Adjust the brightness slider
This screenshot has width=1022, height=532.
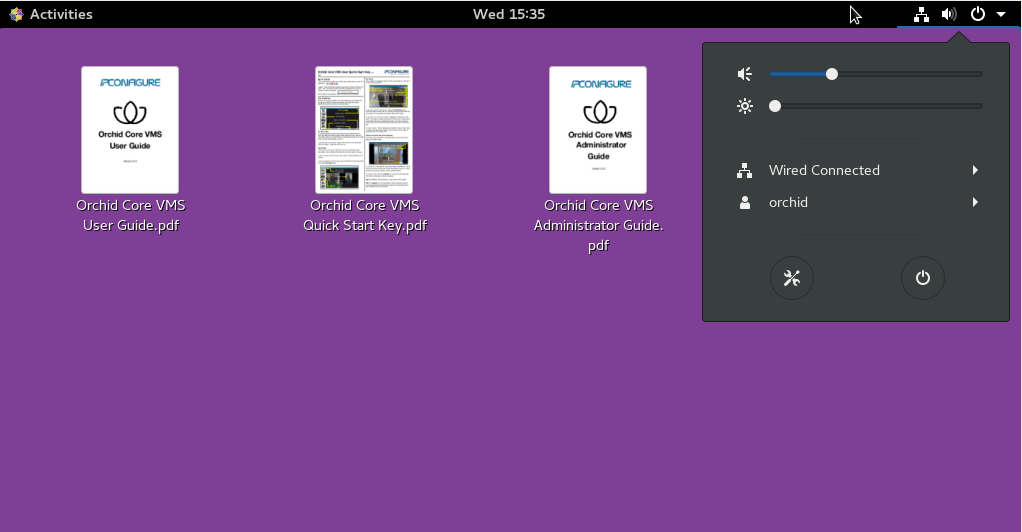click(875, 106)
